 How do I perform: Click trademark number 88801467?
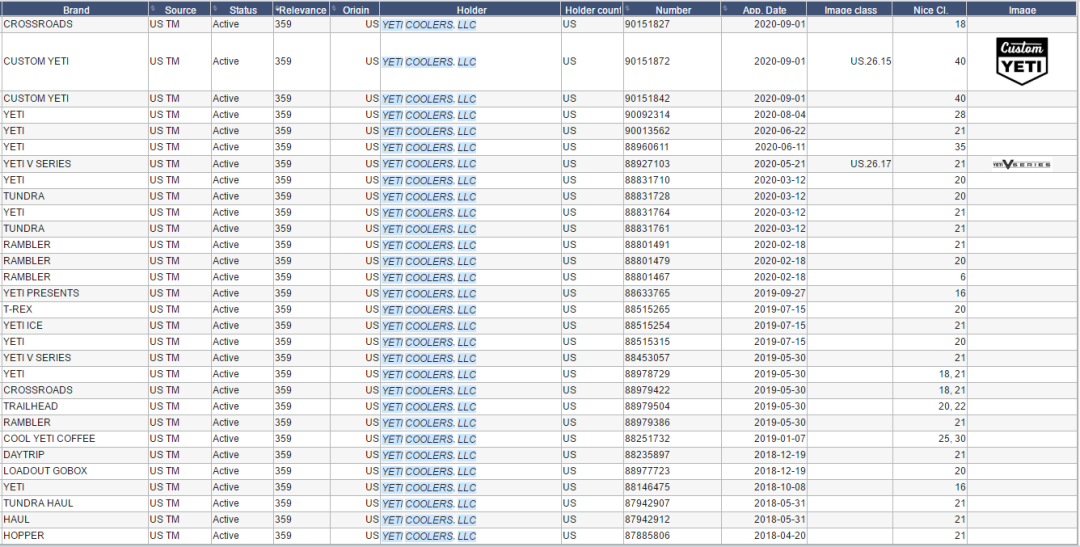tap(647, 277)
